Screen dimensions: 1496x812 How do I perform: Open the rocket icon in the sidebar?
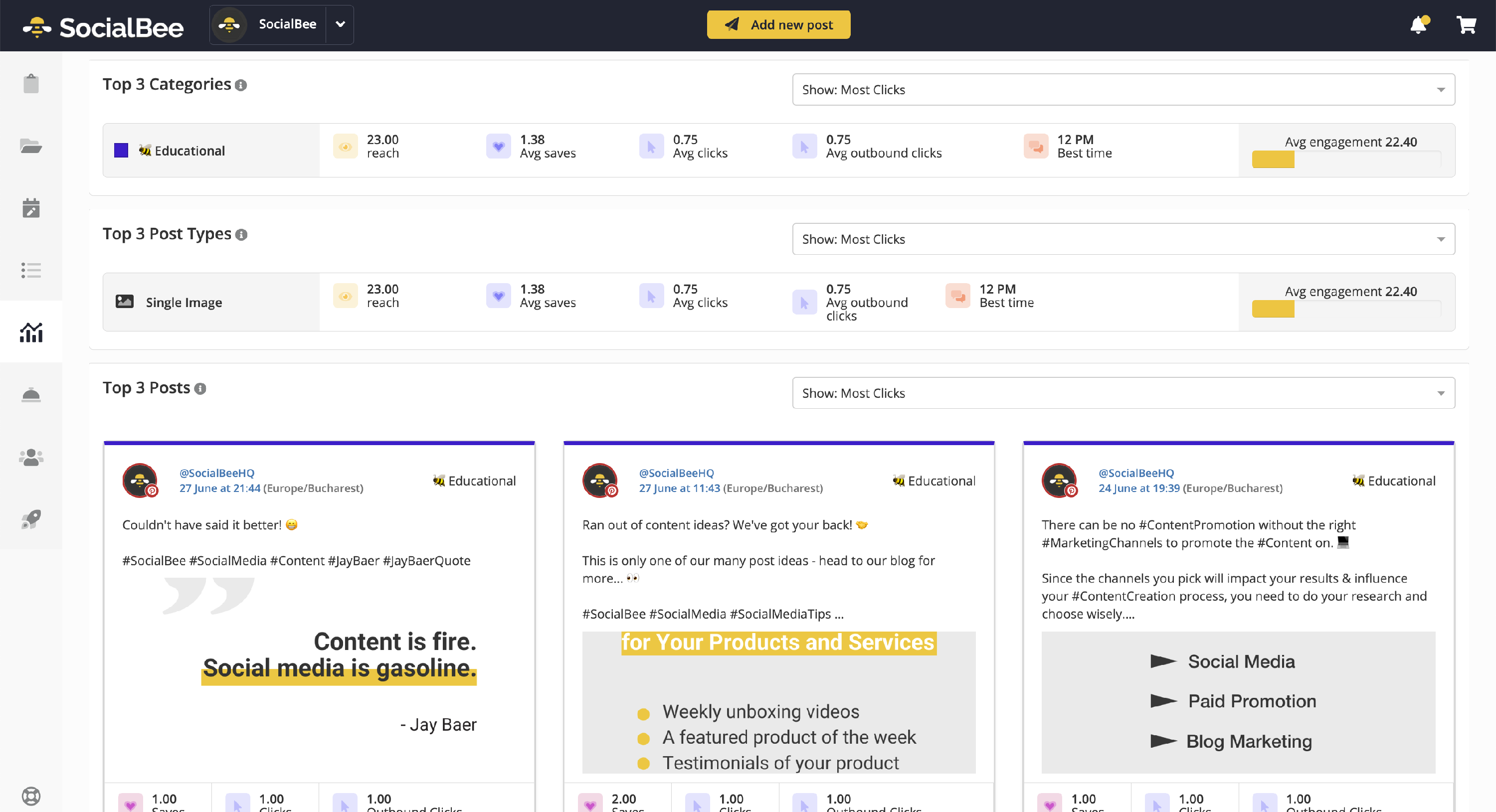coord(31,519)
